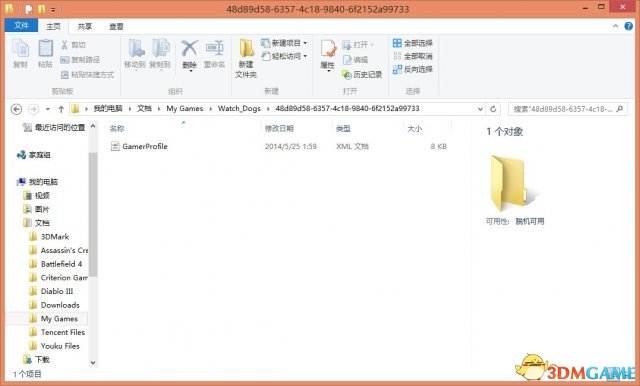Click the Up one level arrow
The height and width of the screenshot is (386, 640).
(x=61, y=109)
